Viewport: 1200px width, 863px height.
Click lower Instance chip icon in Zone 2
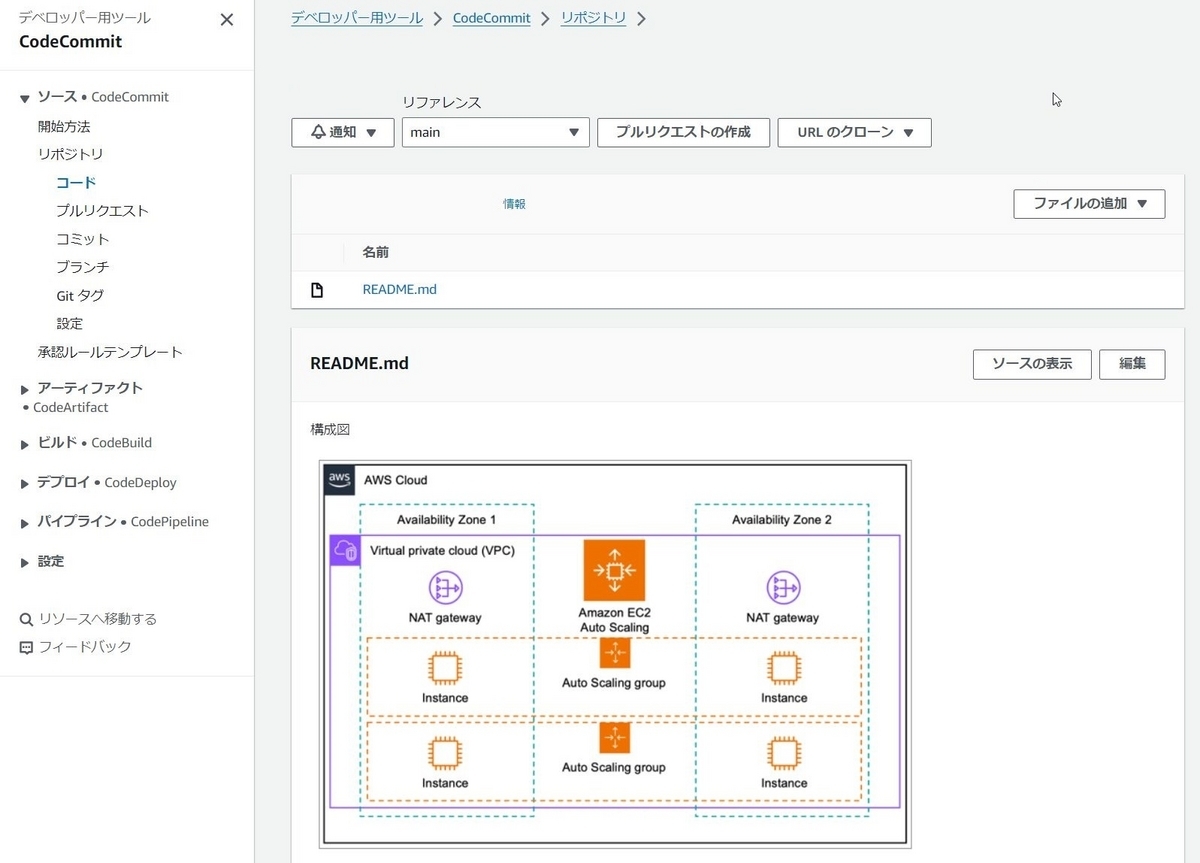783,753
